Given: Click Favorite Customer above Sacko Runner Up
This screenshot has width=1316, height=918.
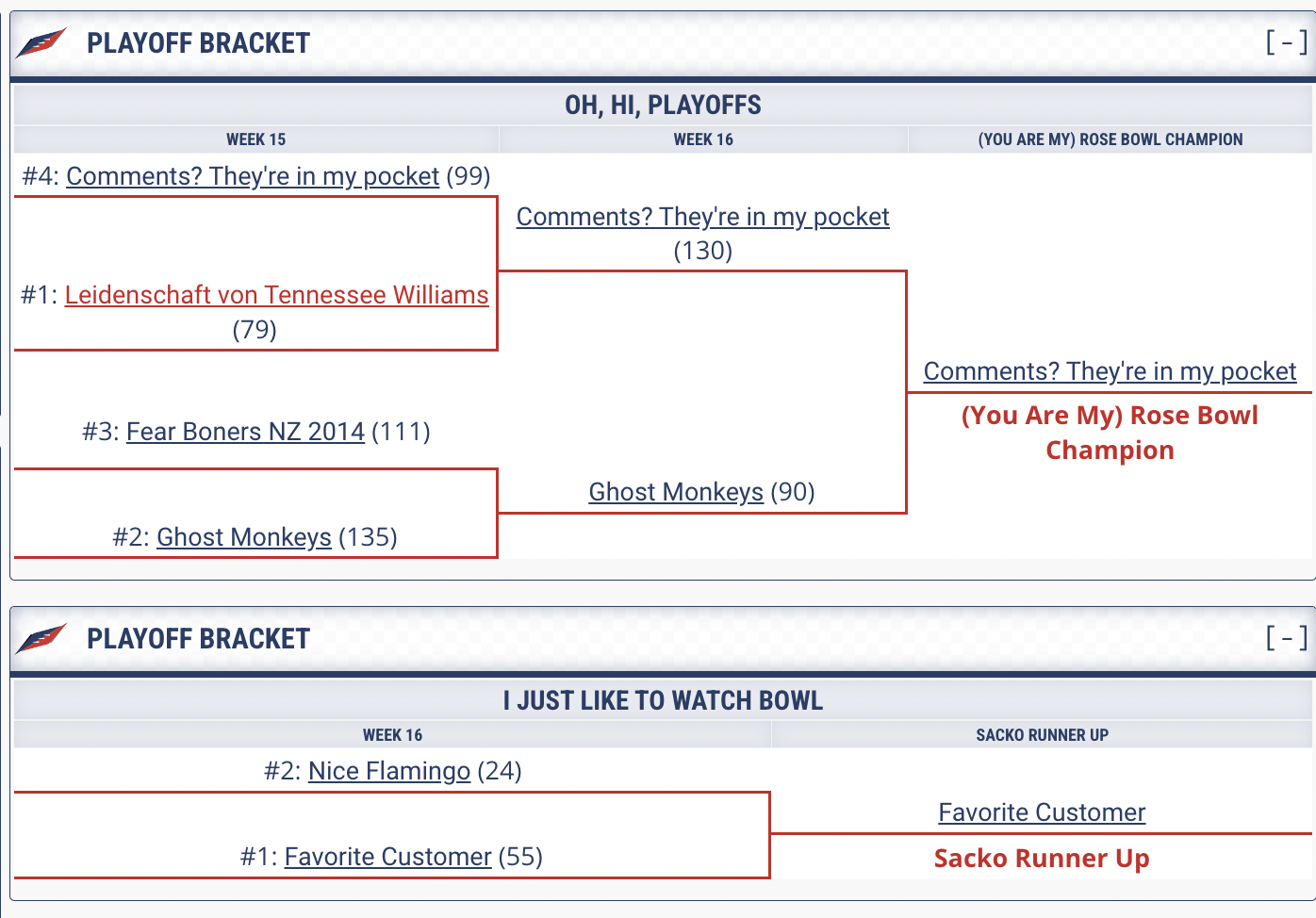Looking at the screenshot, I should point(1042,812).
